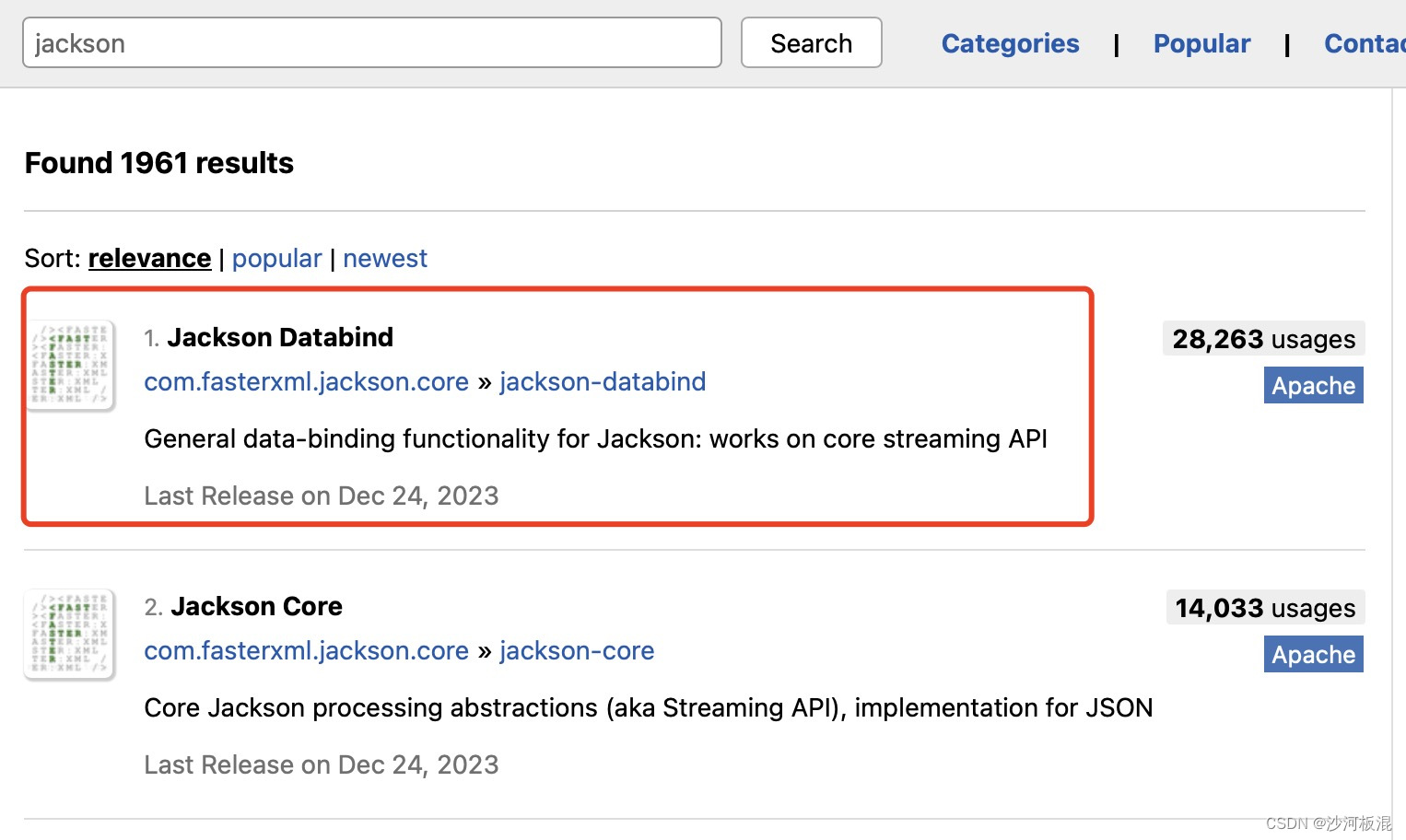The width and height of the screenshot is (1406, 840).
Task: Click the Apache license badge for Jackson Databind
Action: 1313,385
